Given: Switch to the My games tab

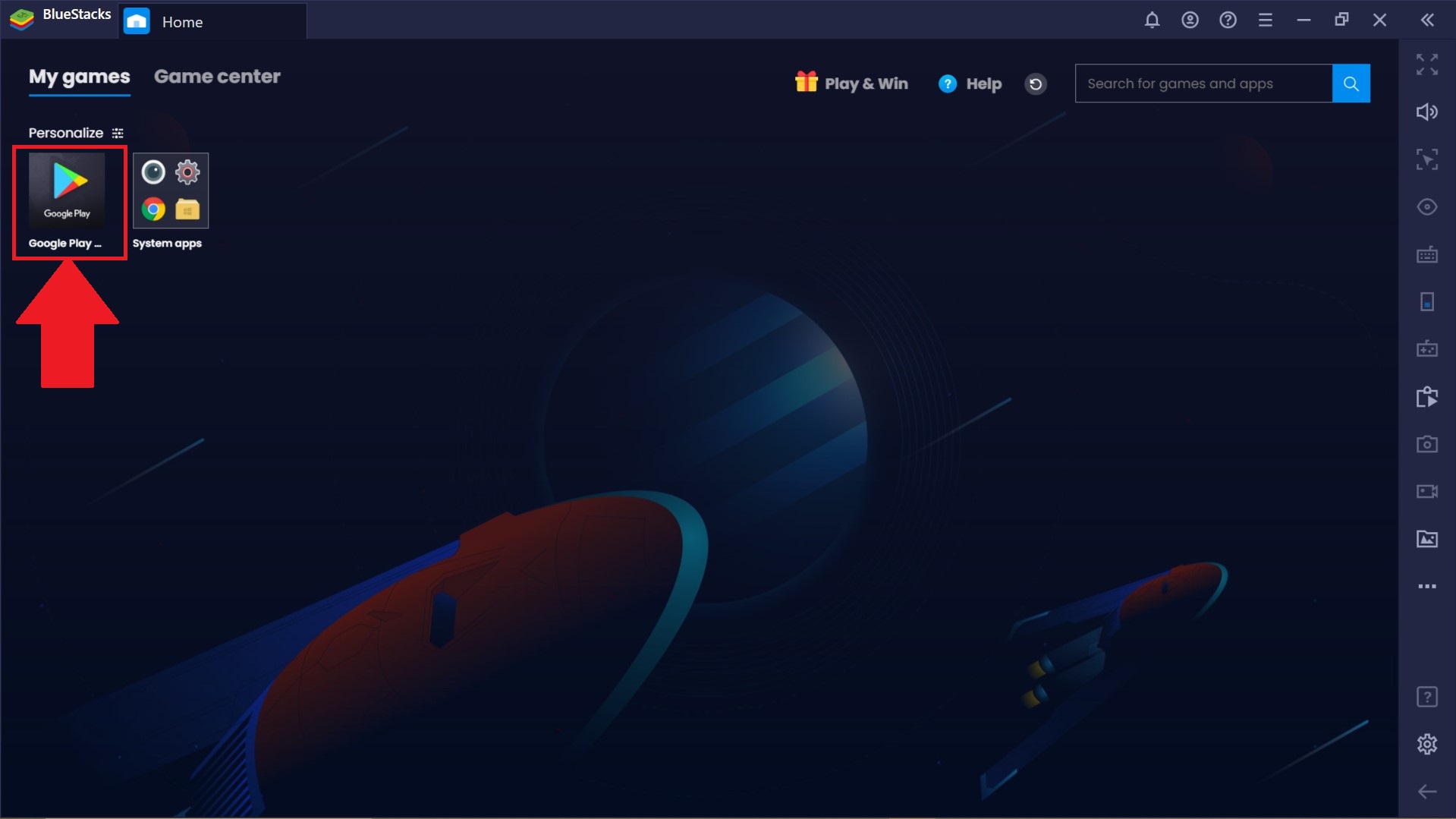Looking at the screenshot, I should (79, 77).
